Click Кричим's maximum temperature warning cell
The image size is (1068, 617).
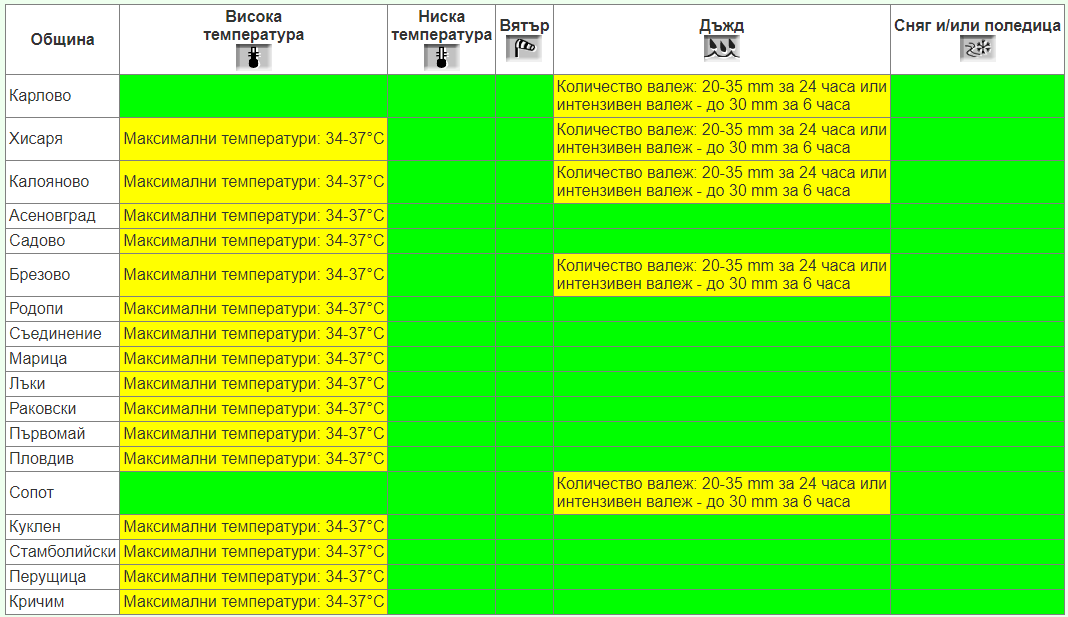pos(253,602)
